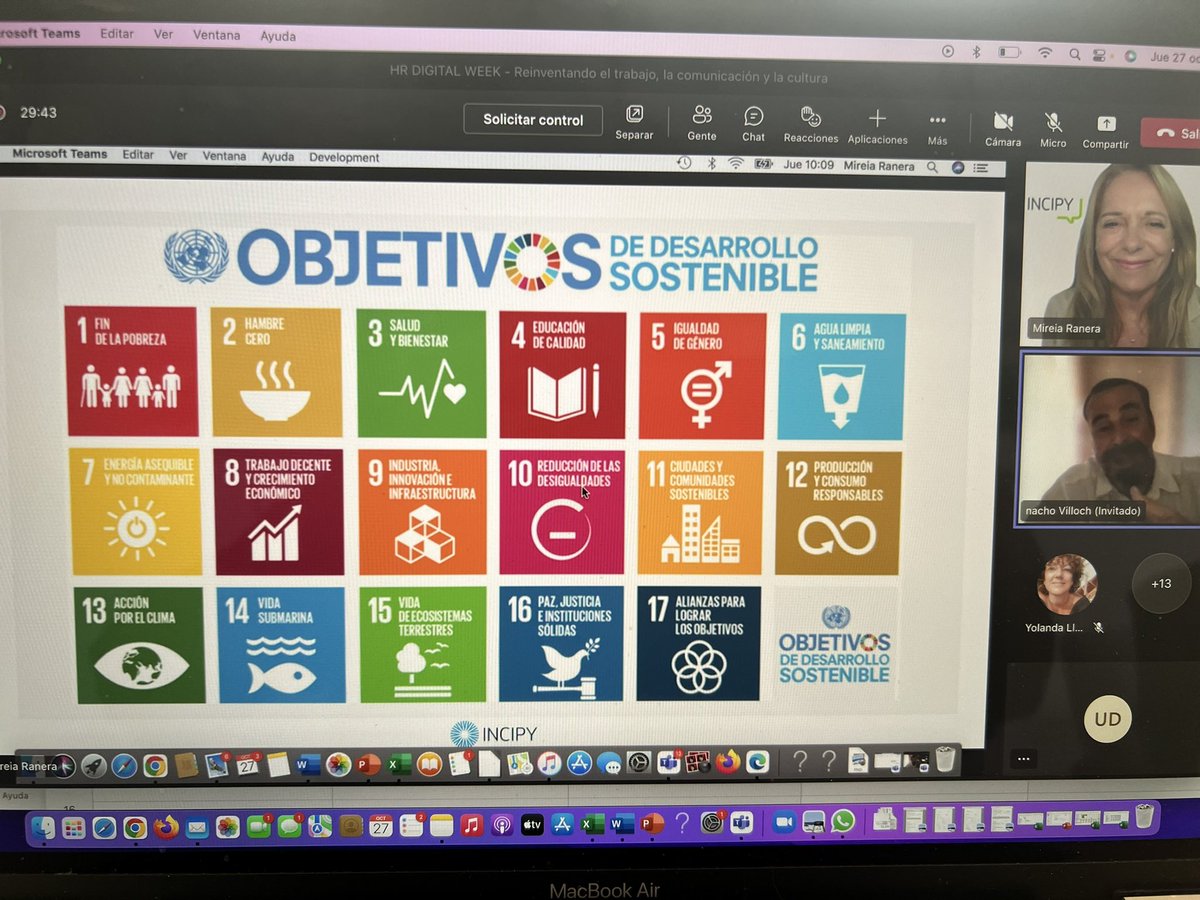Viewport: 1200px width, 900px height.
Task: Open WhatsApp in the MacBook's bottom dock
Action: (x=843, y=820)
